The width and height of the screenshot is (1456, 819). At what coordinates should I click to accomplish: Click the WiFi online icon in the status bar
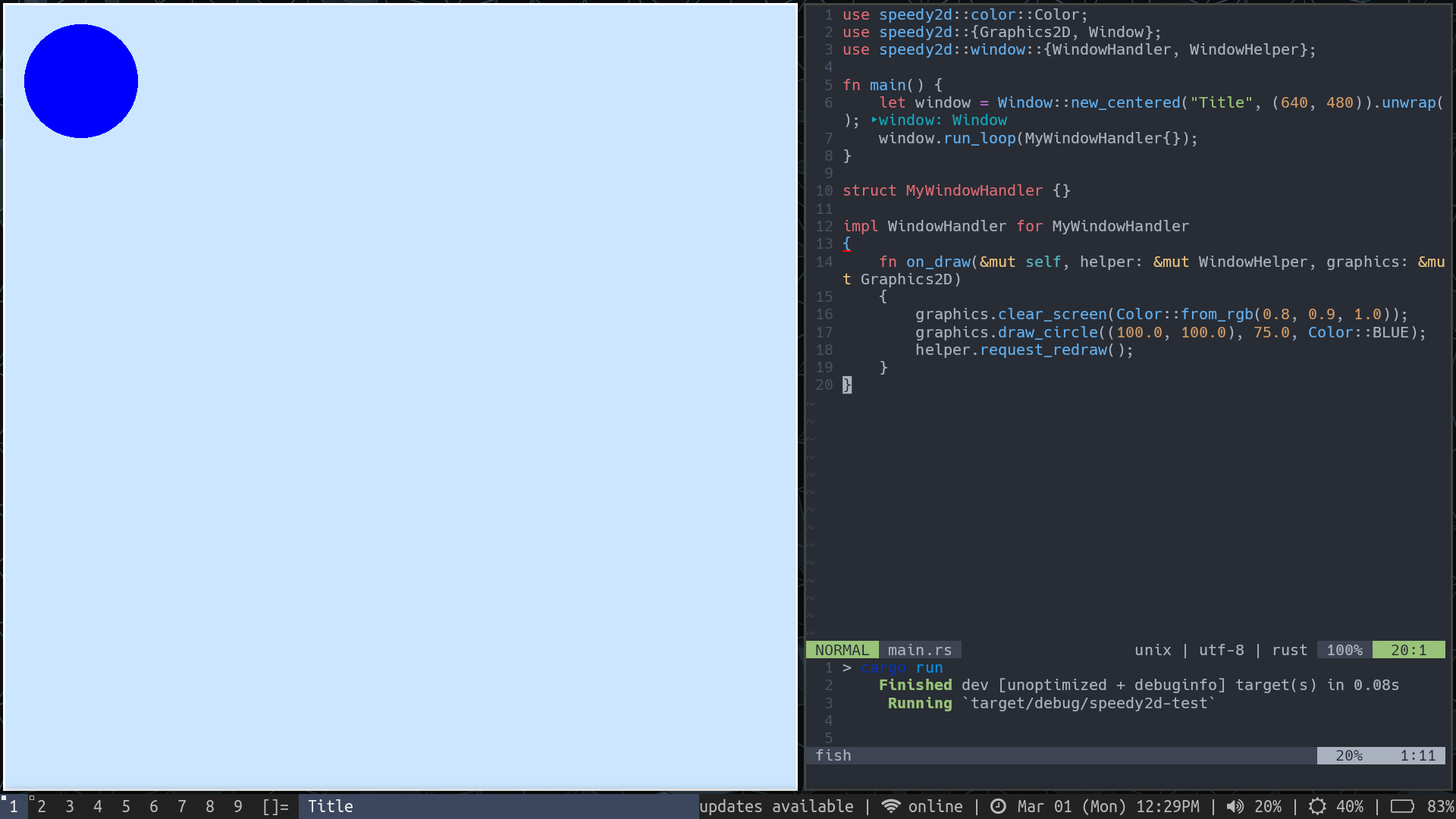891,806
